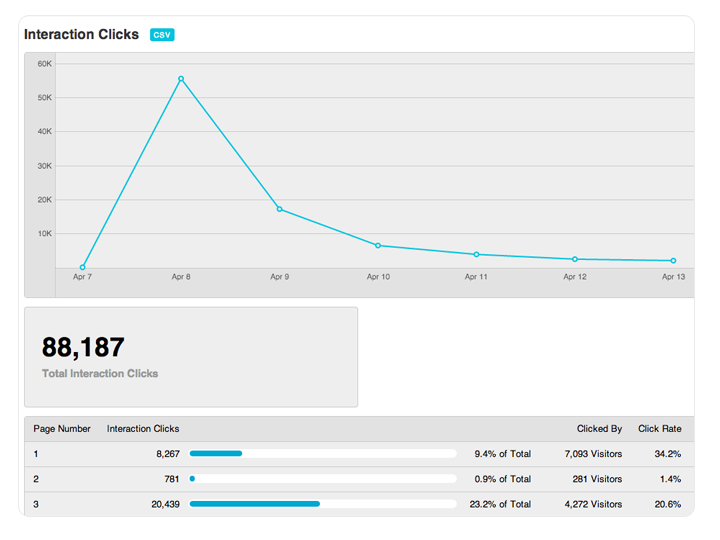Image resolution: width=720 pixels, height=540 pixels.
Task: Click the Click Rate column header
Action: tap(659, 429)
